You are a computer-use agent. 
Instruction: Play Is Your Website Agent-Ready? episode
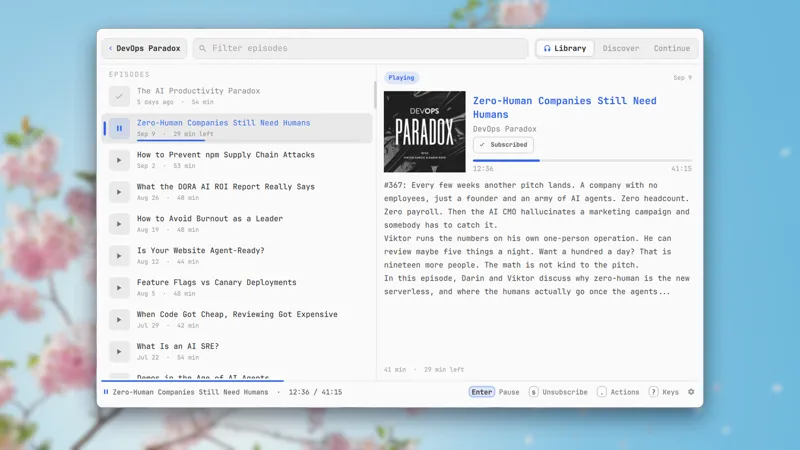pos(119,256)
